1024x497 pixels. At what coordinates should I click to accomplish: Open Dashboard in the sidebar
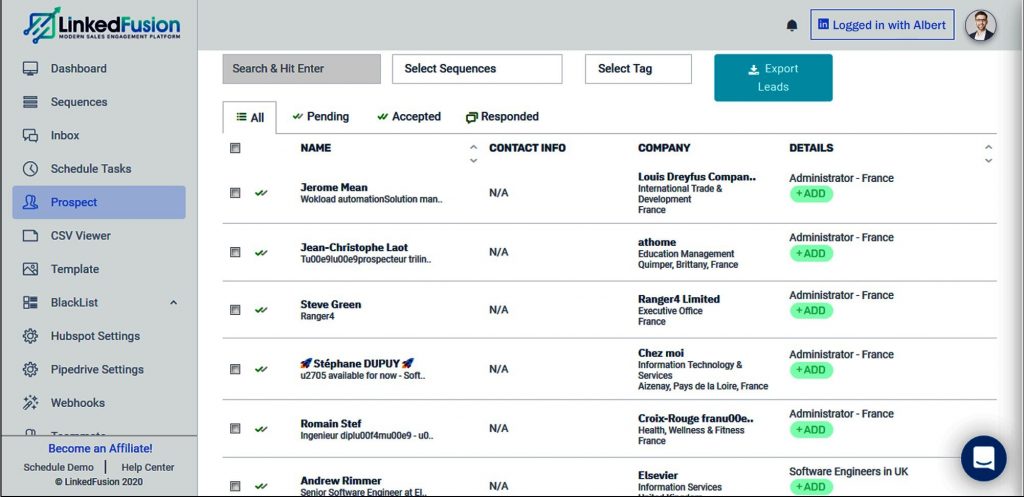click(99, 69)
